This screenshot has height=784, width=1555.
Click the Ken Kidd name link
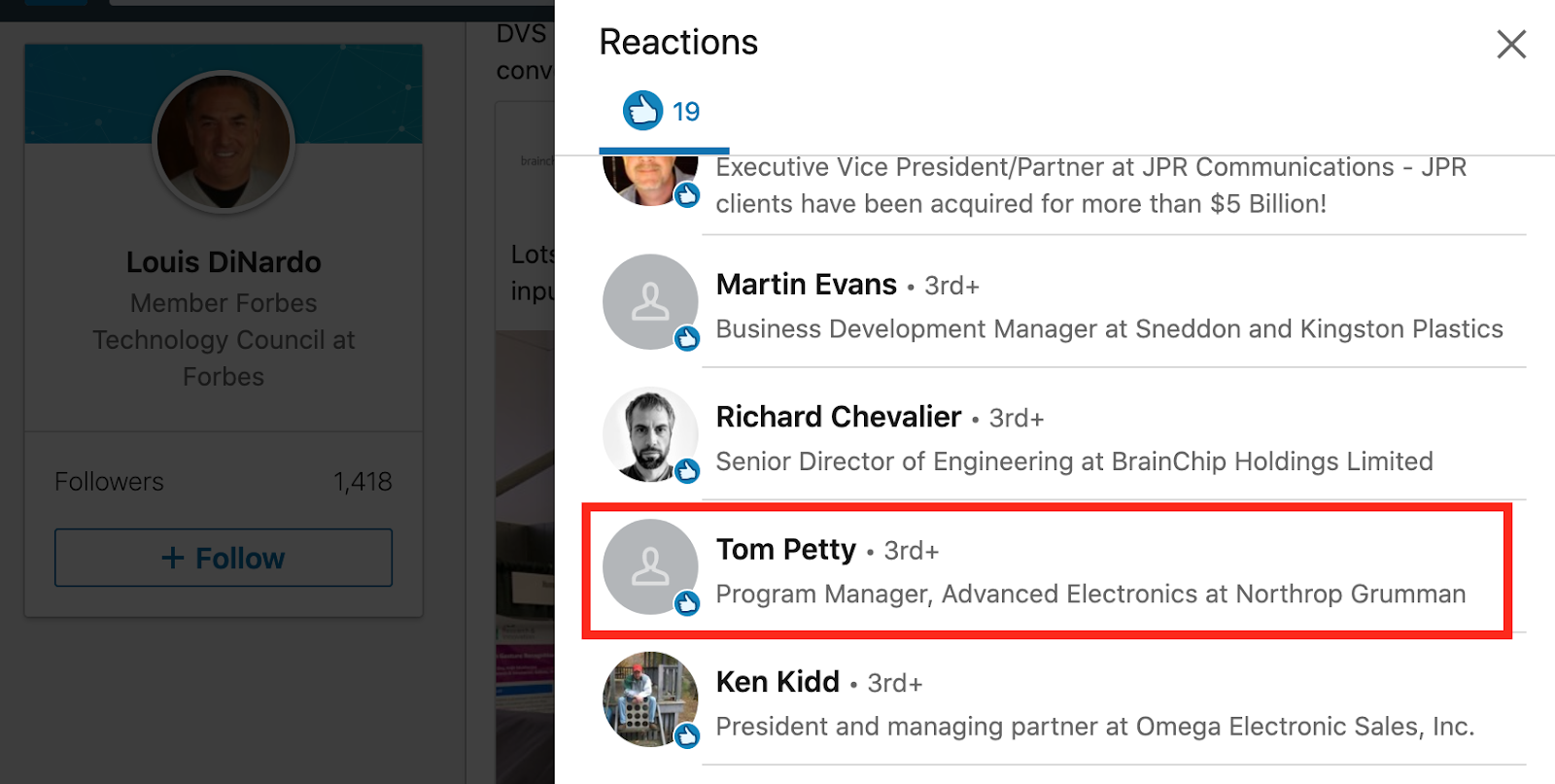click(777, 682)
